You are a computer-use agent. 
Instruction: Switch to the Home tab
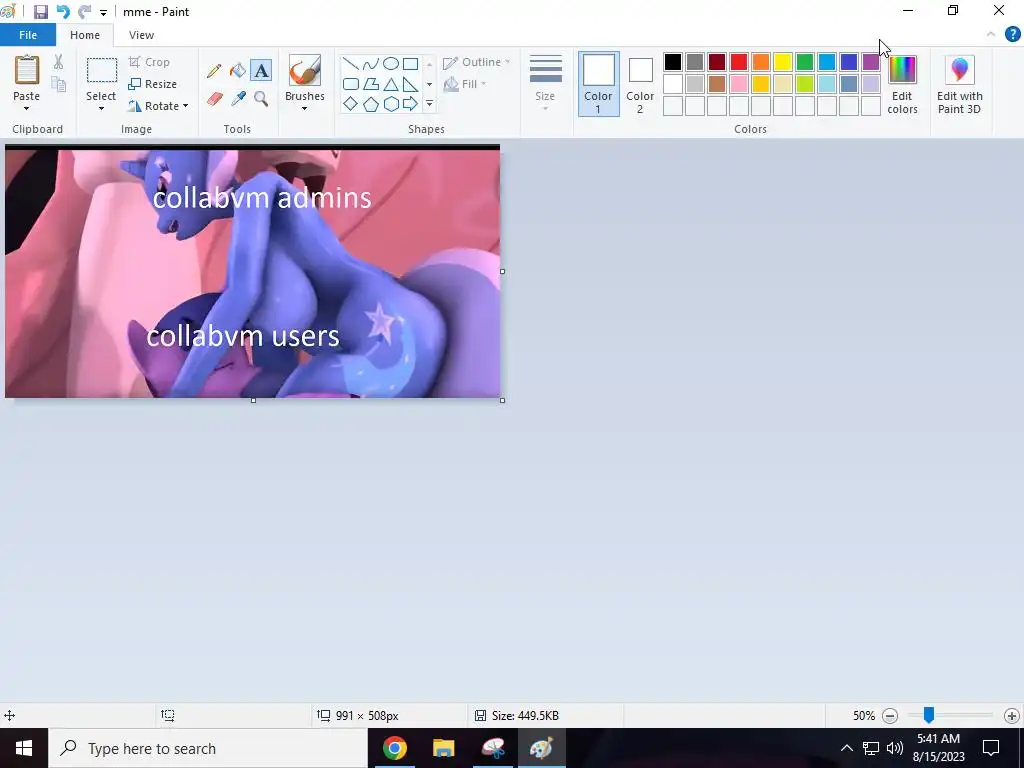pyautogui.click(x=85, y=35)
